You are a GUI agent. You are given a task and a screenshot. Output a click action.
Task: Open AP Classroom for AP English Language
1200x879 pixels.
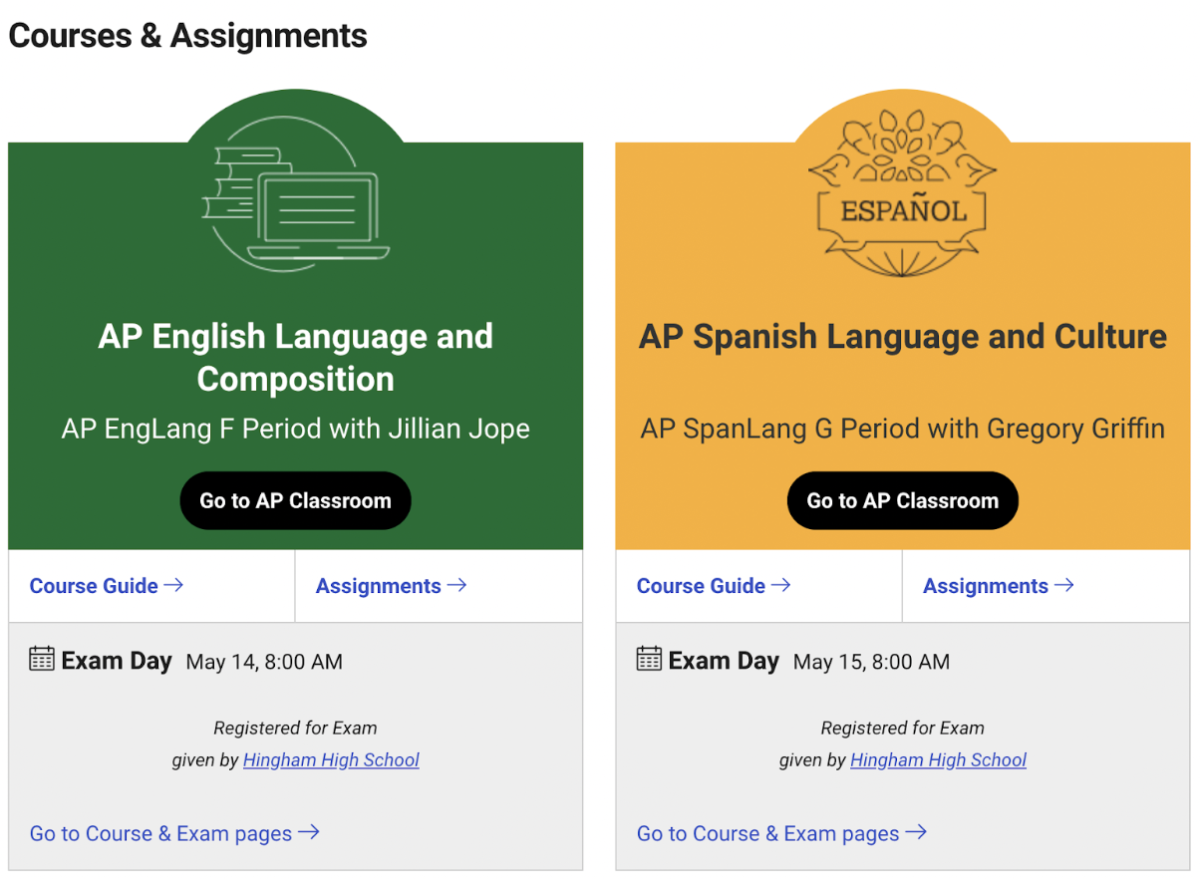point(295,500)
